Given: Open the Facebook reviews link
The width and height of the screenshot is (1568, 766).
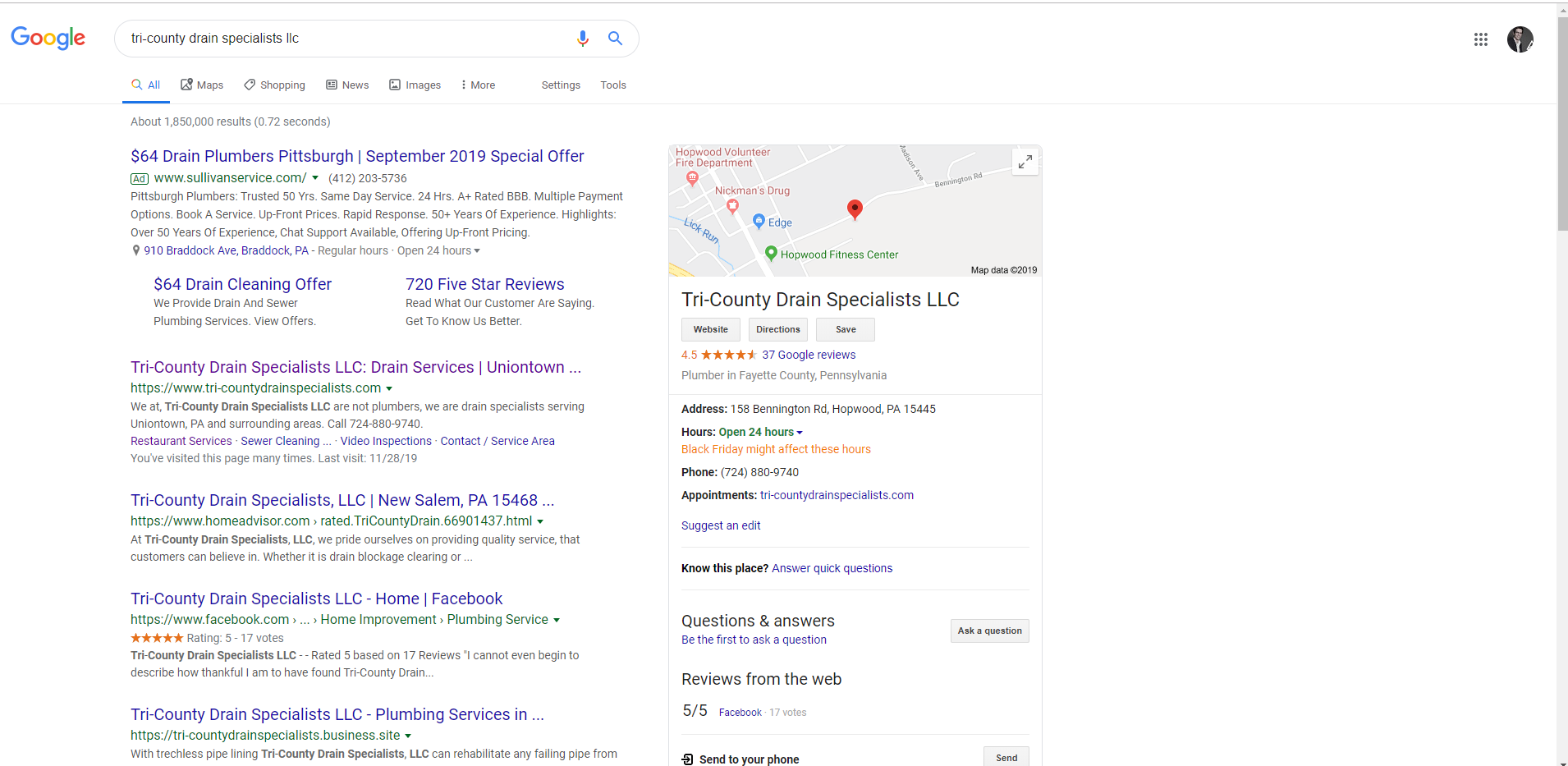Looking at the screenshot, I should pos(740,713).
